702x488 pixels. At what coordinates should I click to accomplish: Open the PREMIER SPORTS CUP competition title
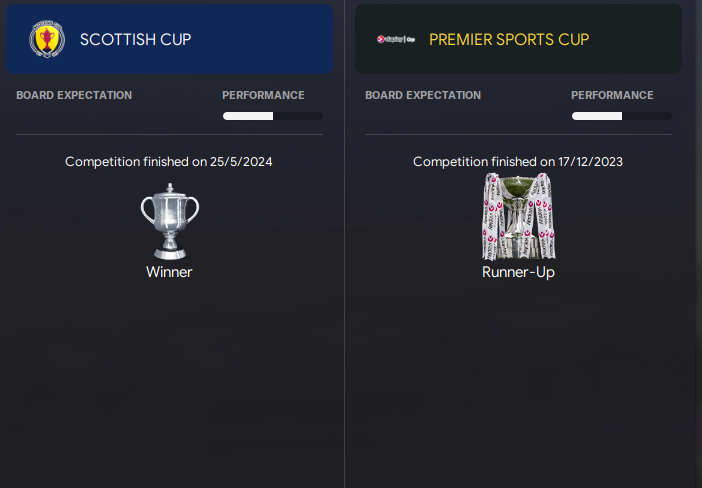point(509,40)
